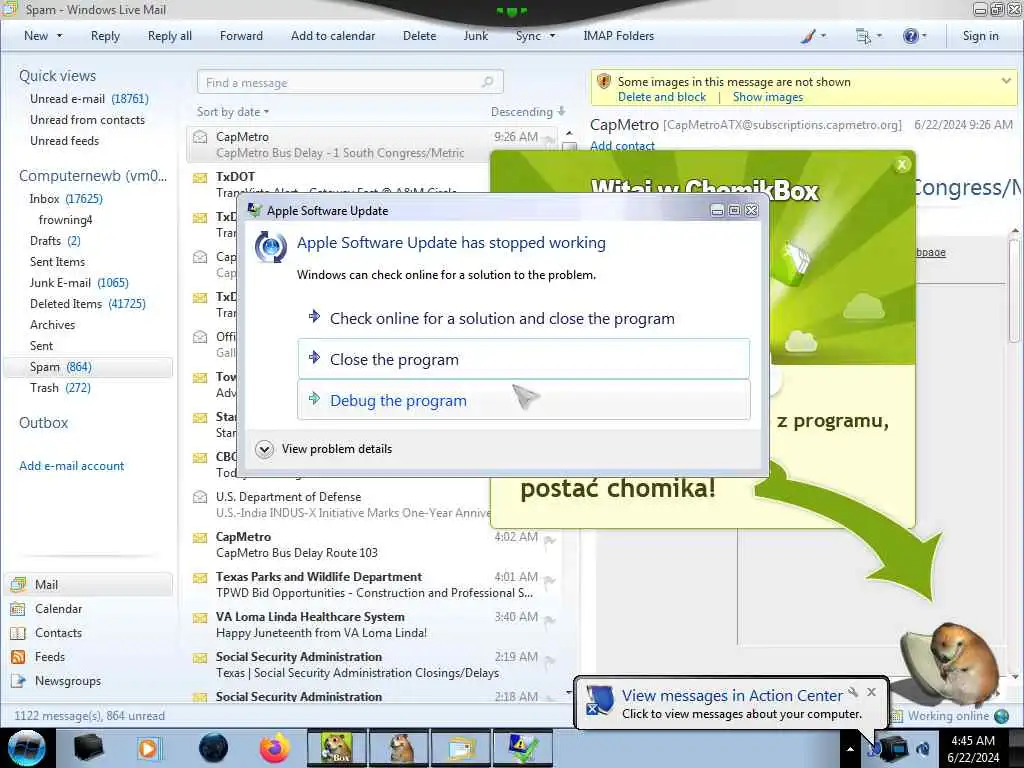Click the Help question mark icon
Viewport: 1024px width, 768px height.
tap(910, 36)
